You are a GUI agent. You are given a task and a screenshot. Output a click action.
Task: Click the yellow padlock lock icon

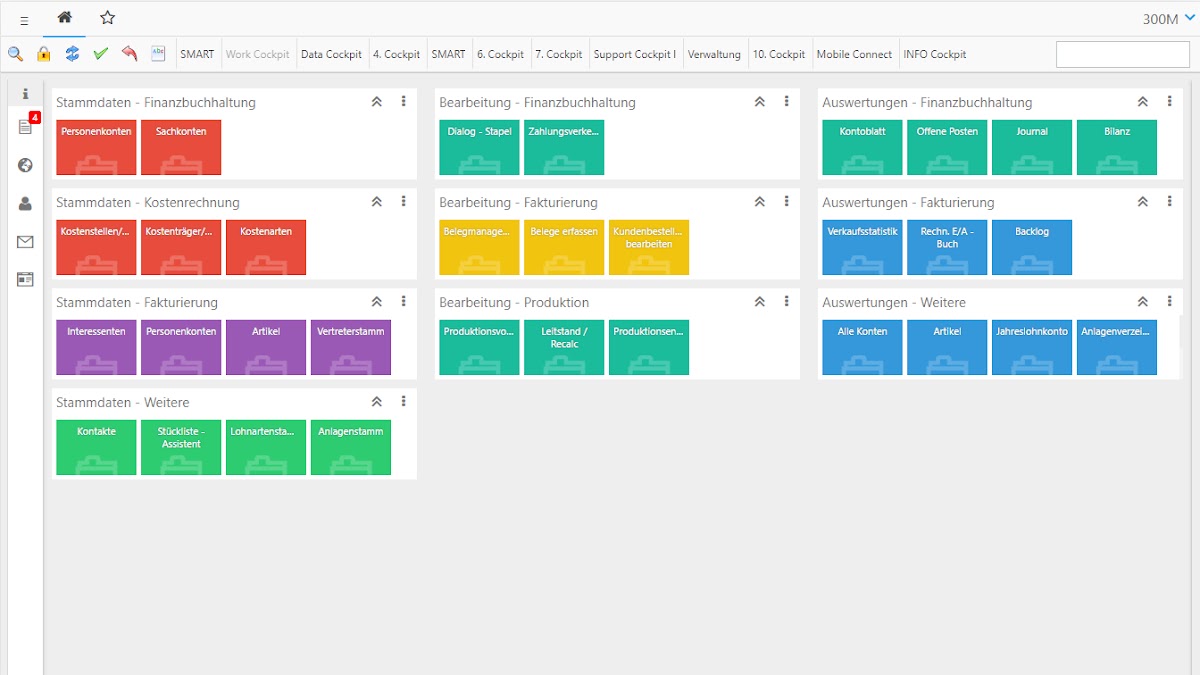(x=44, y=54)
